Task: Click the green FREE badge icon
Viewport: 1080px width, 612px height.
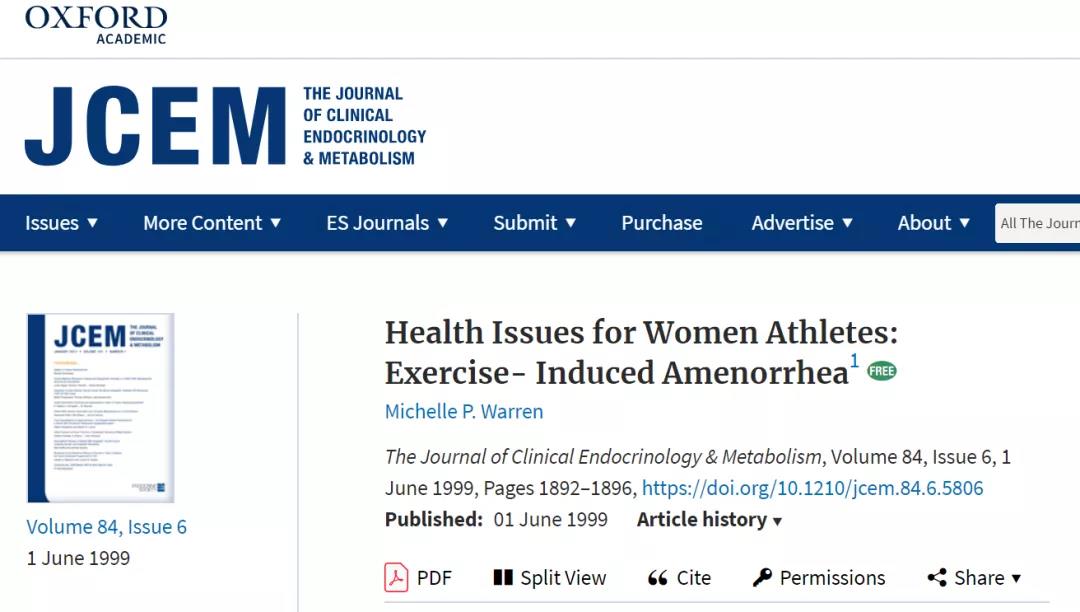Action: [x=882, y=371]
